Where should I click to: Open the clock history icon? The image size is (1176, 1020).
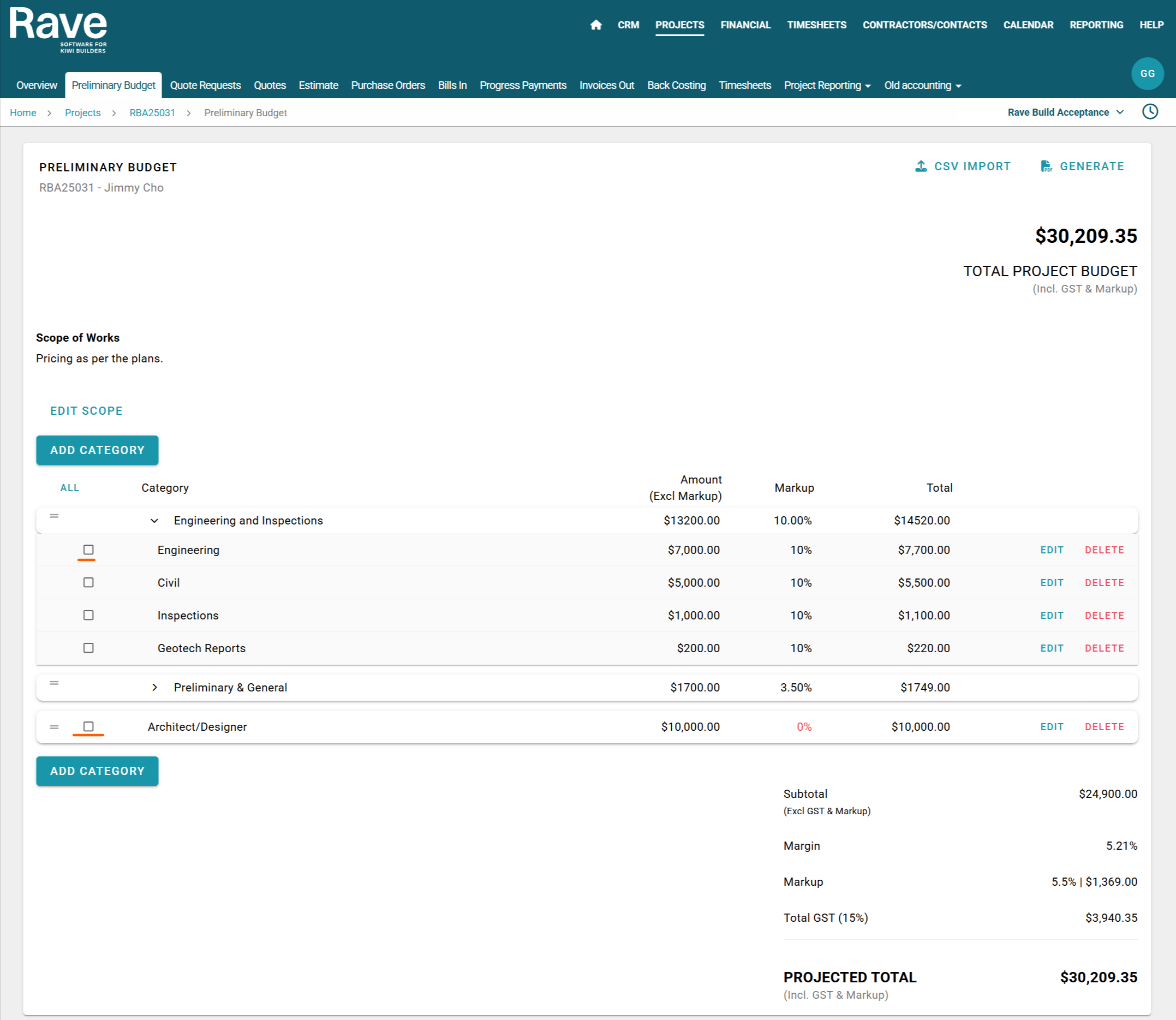coord(1149,111)
